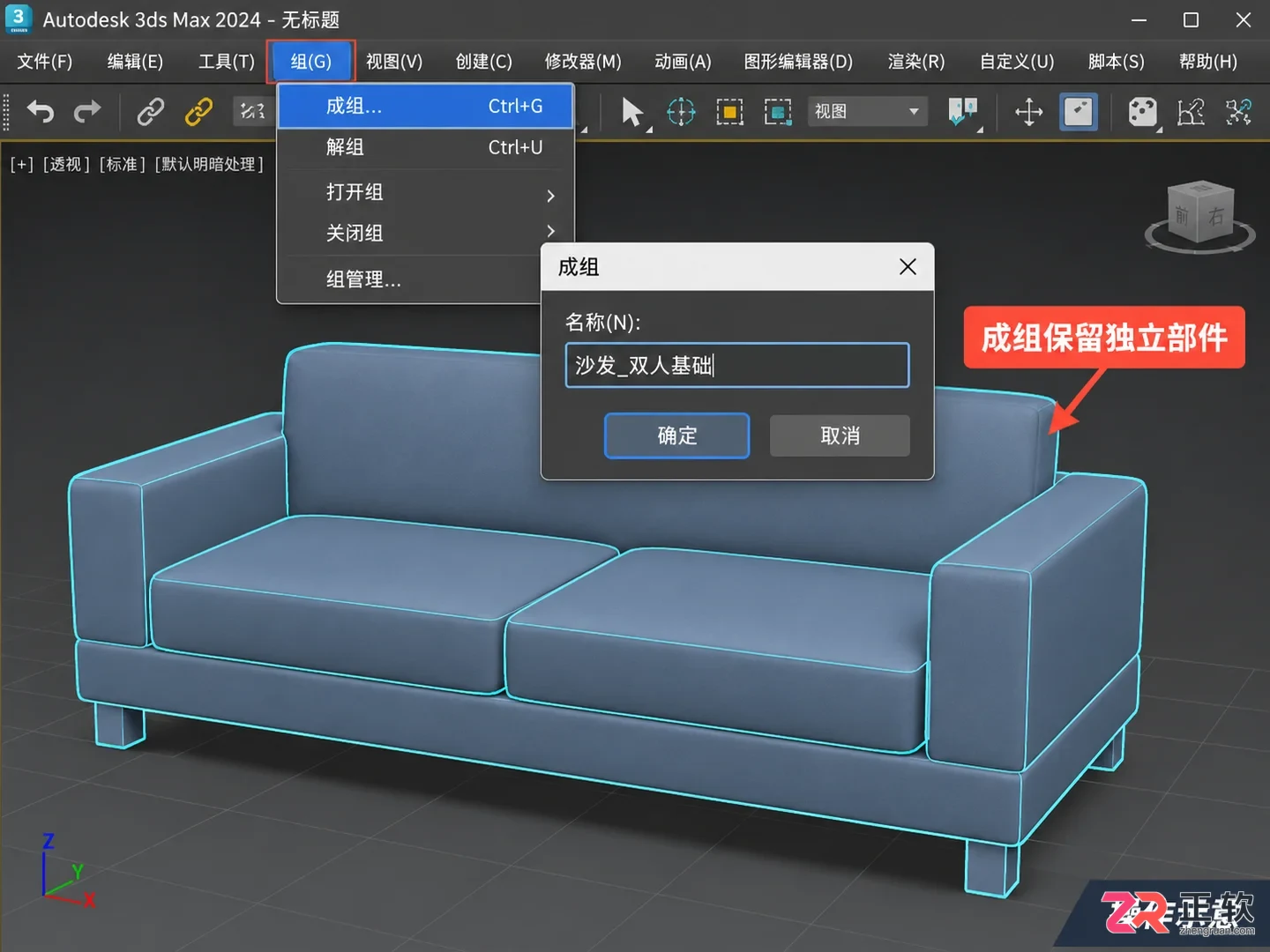Open the 工具(T) menu
The height and width of the screenshot is (952, 1270).
227,62
